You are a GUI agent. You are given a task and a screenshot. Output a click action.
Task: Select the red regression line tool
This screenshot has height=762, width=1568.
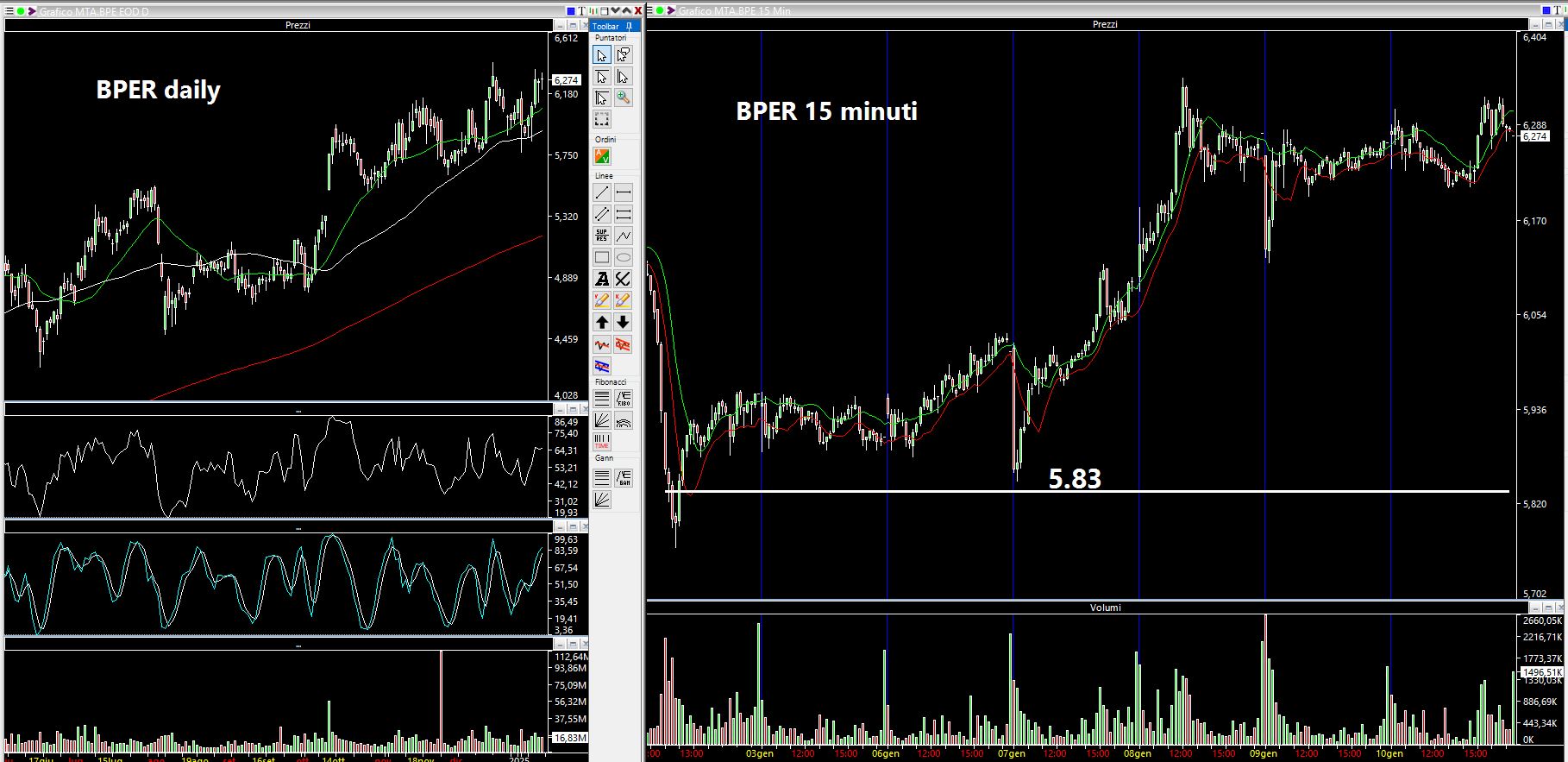click(602, 344)
